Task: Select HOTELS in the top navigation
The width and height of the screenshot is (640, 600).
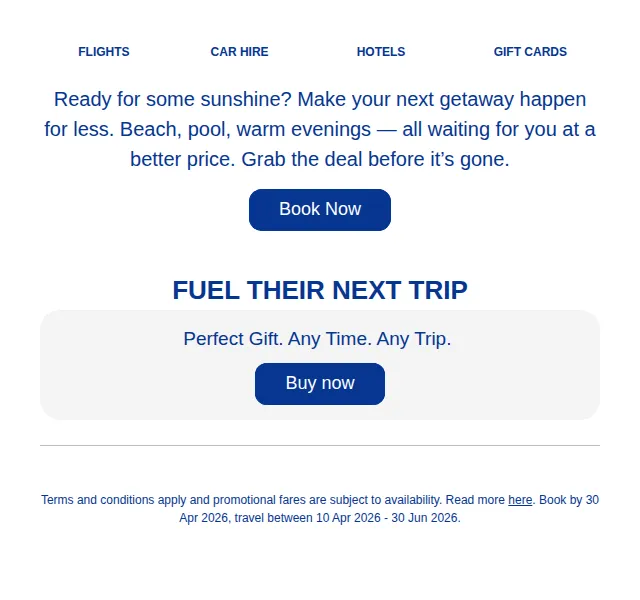Action: point(381,52)
